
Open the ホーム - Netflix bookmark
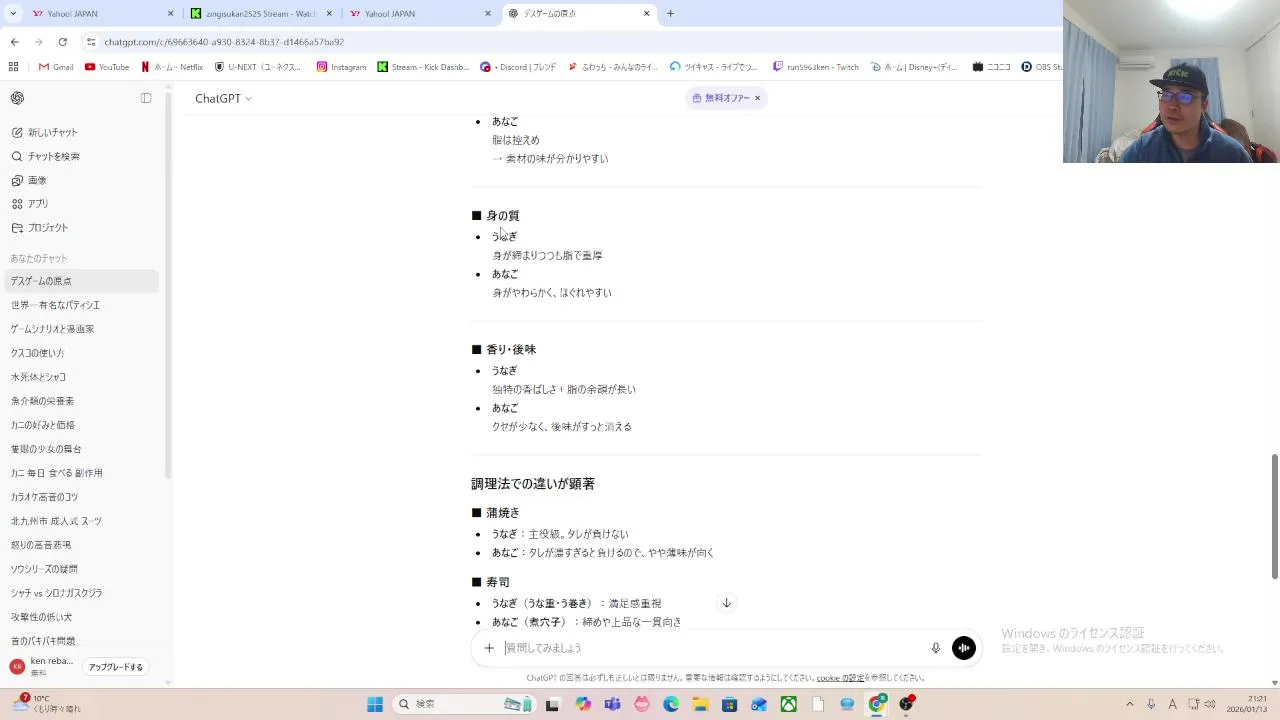click(x=172, y=67)
